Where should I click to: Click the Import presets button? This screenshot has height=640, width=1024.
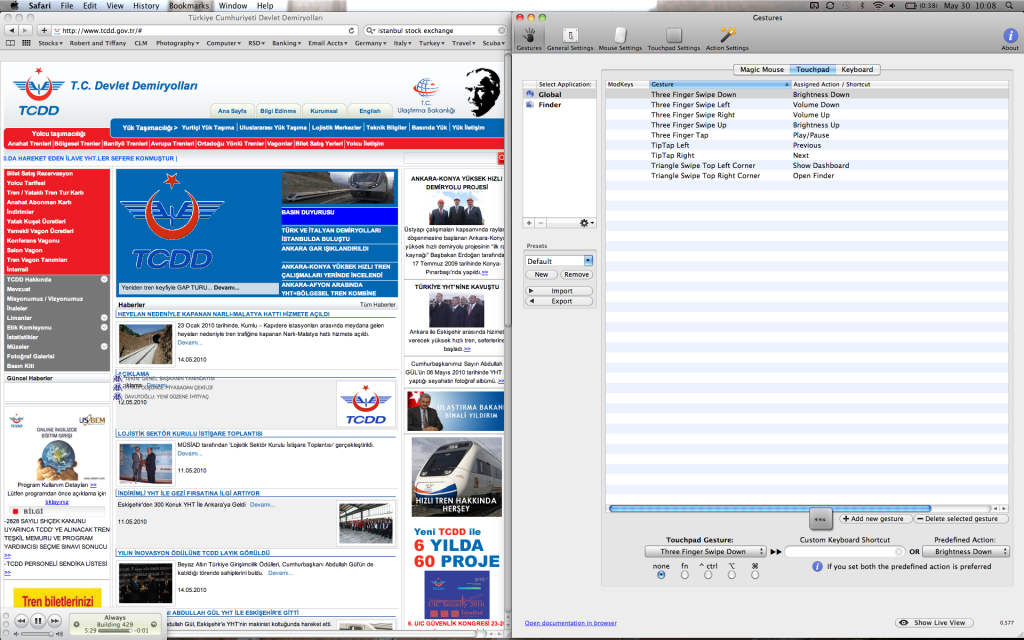pos(559,291)
